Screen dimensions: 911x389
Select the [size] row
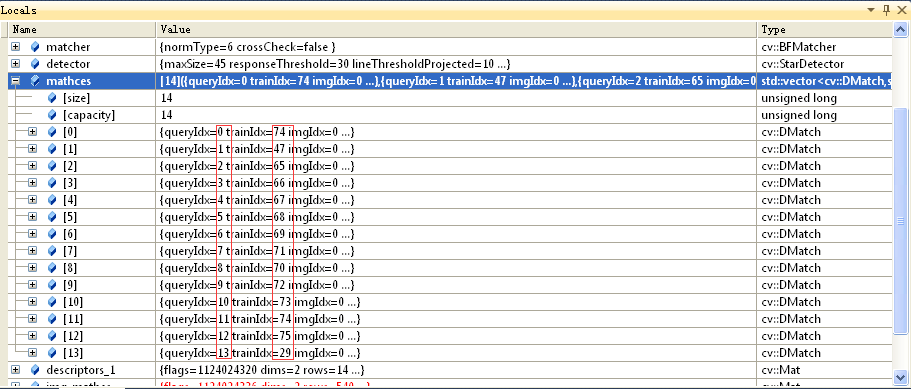pyautogui.click(x=450, y=98)
